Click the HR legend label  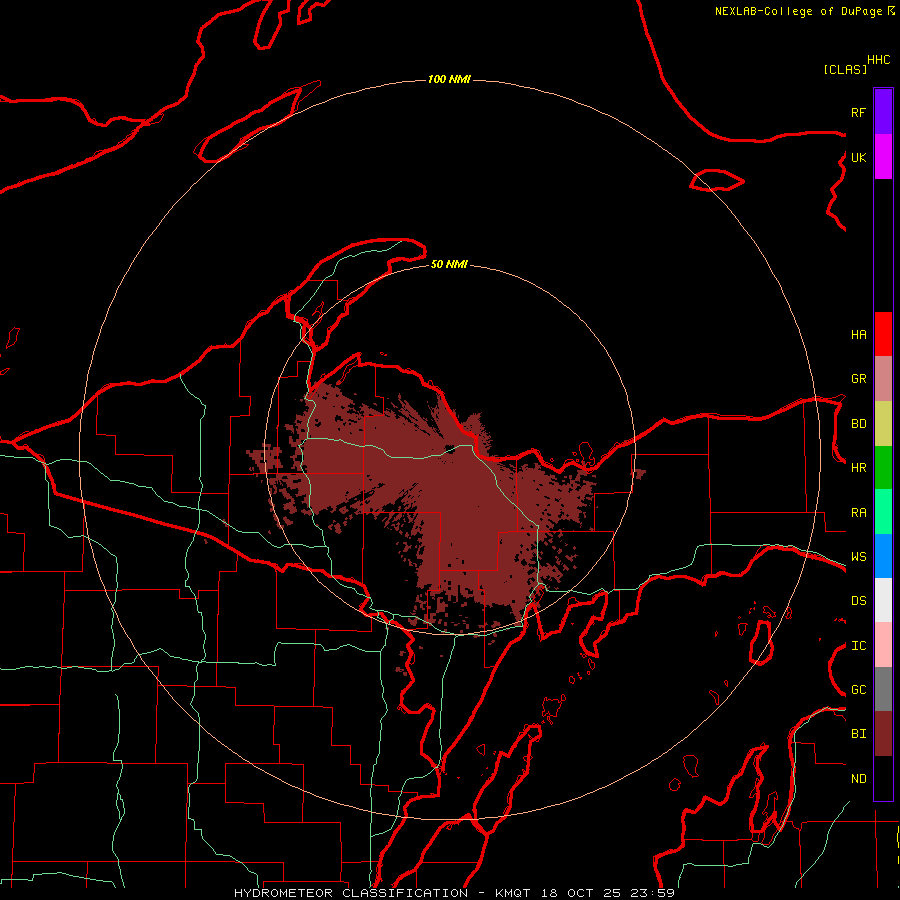click(858, 468)
